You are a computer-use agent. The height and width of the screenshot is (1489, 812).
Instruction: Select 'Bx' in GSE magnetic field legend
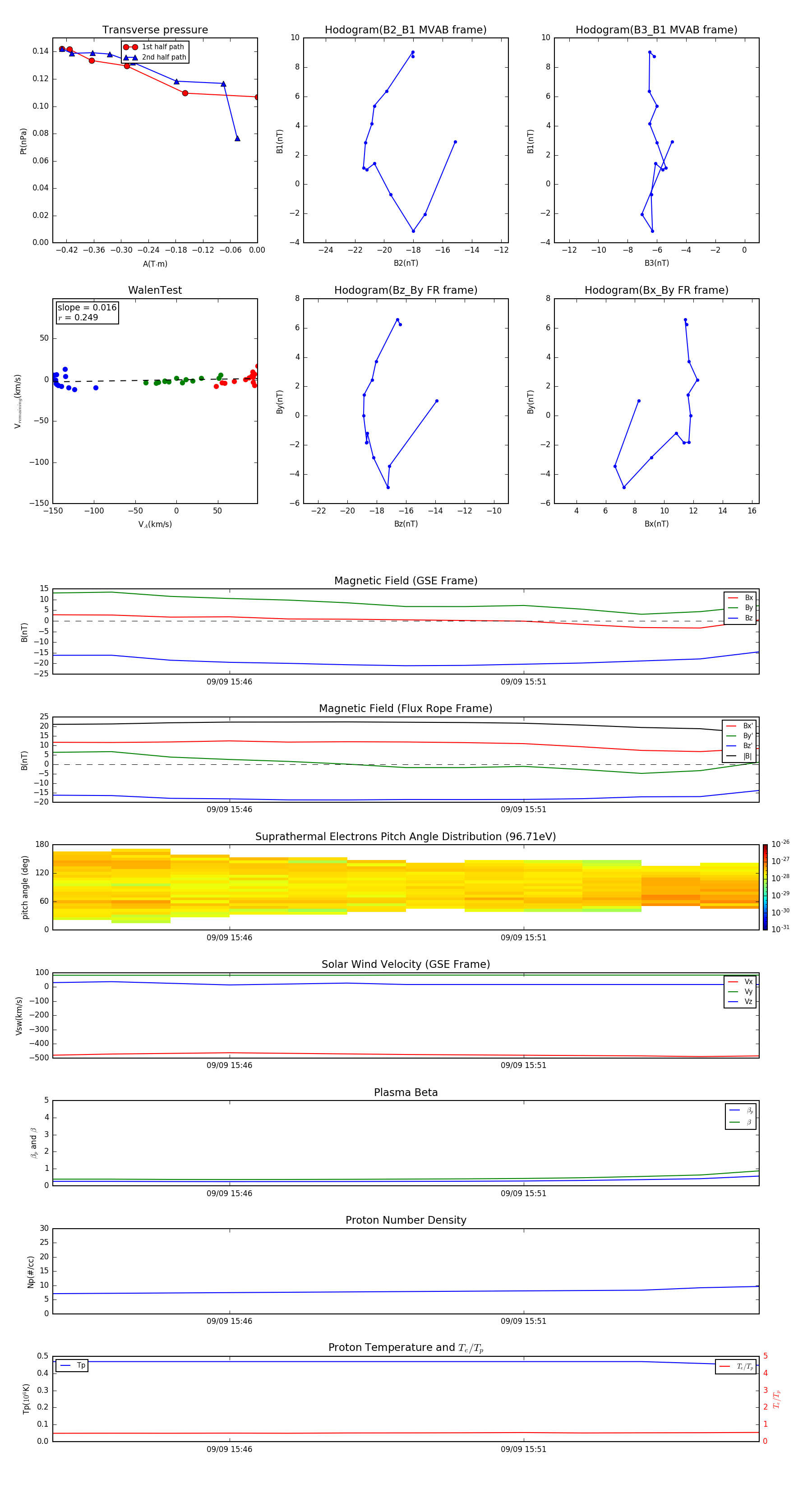point(741,598)
